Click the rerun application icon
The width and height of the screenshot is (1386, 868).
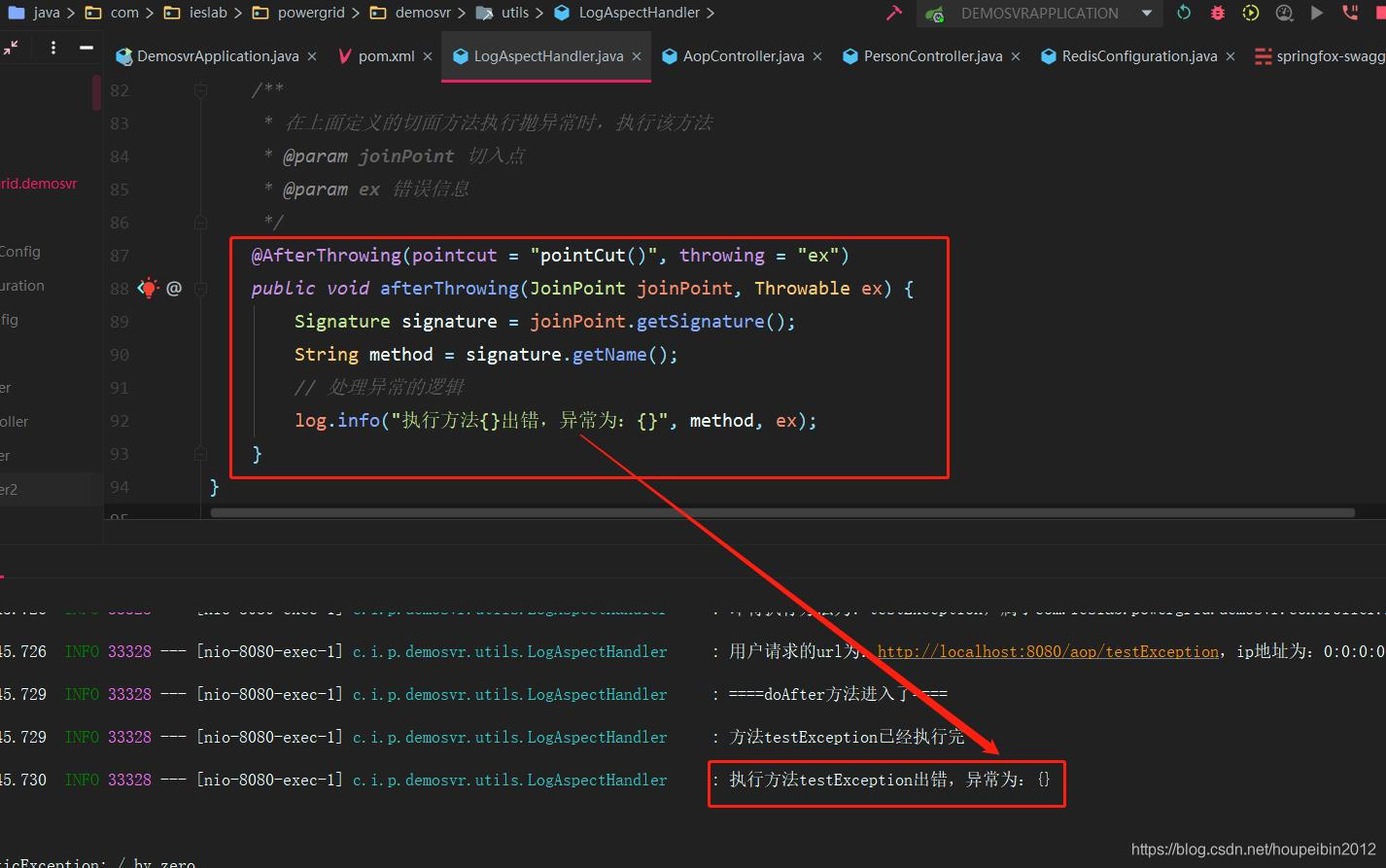click(1183, 13)
